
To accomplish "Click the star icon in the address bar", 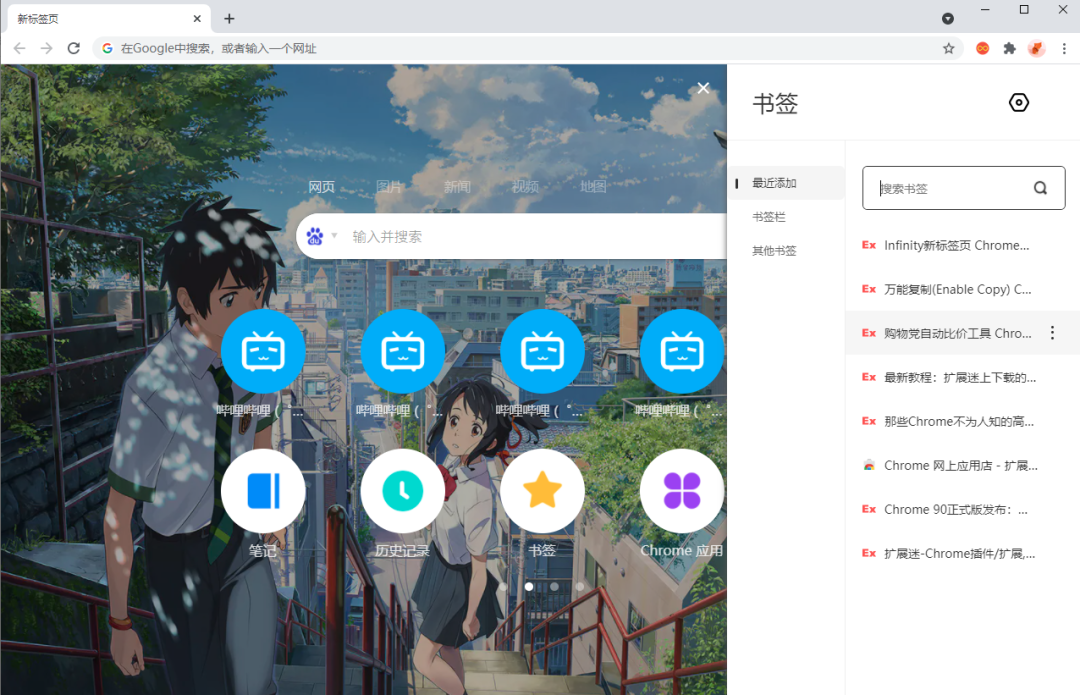I will (x=949, y=48).
